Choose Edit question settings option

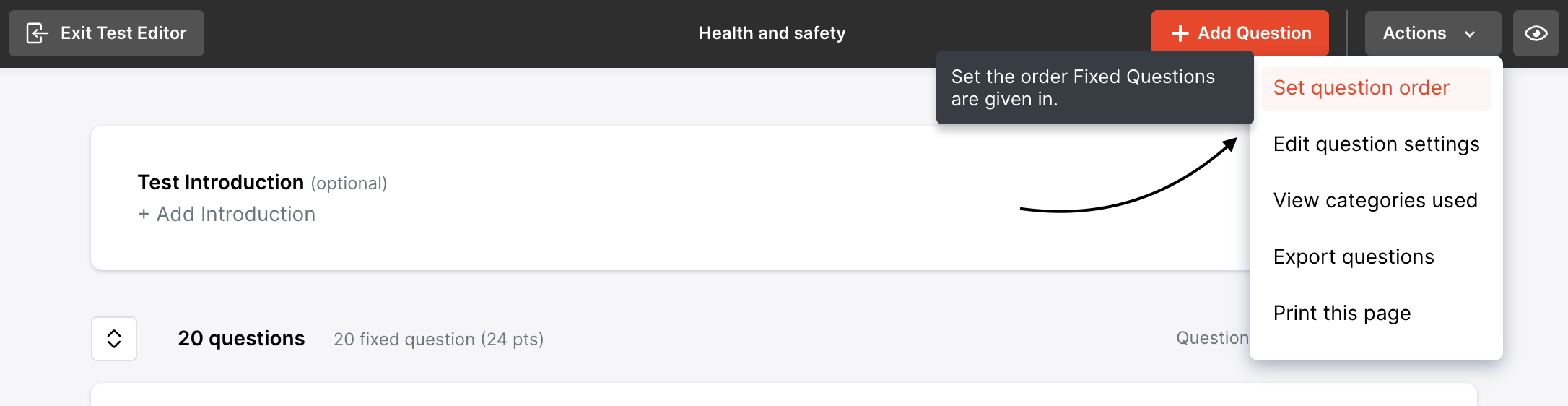pyautogui.click(x=1376, y=144)
